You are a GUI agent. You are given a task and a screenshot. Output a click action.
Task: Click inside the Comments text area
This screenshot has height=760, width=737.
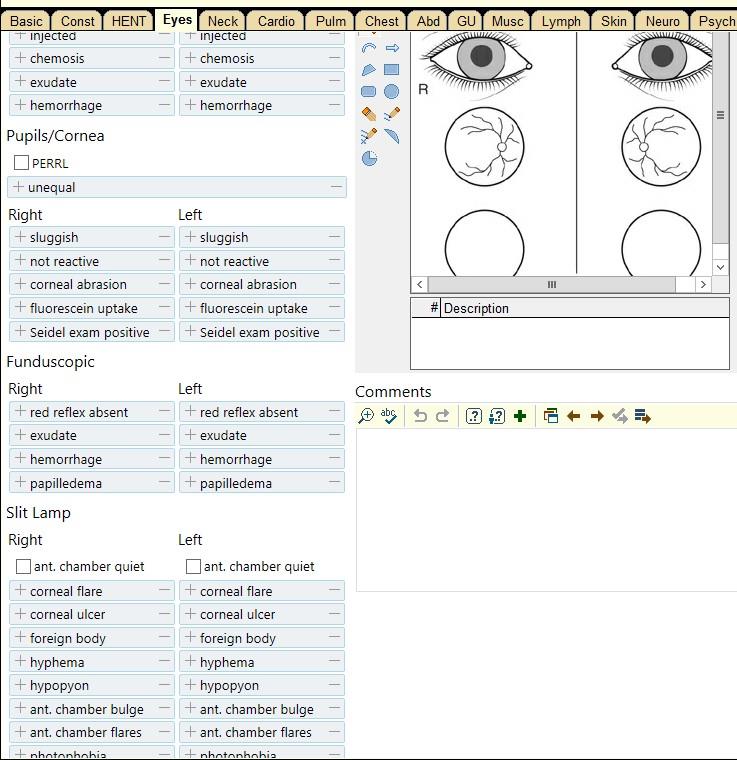tap(545, 510)
